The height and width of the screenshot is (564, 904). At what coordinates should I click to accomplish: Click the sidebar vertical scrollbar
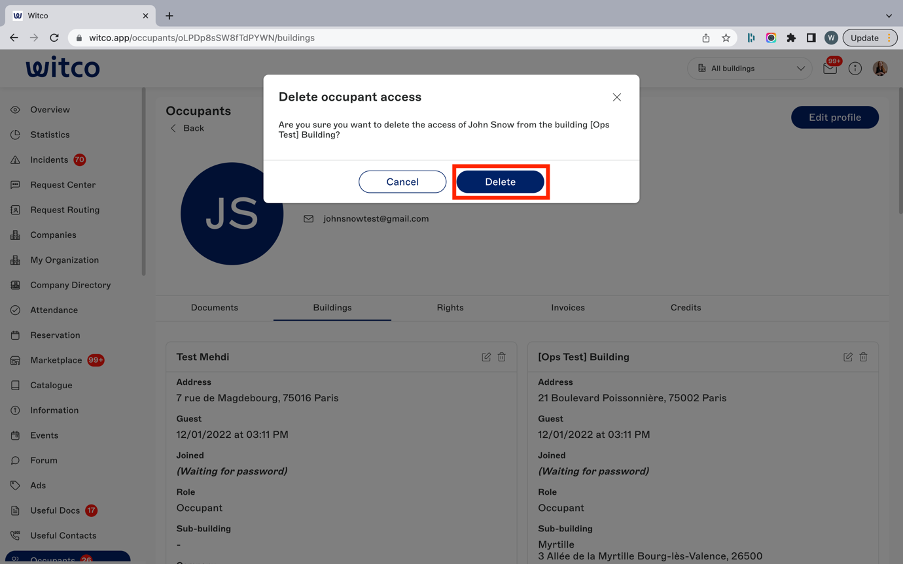[144, 182]
